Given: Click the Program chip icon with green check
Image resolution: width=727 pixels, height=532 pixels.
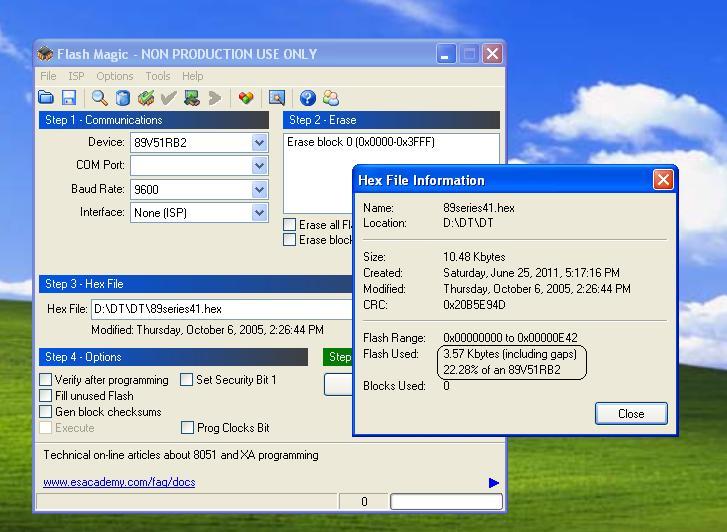Looking at the screenshot, I should (x=146, y=98).
